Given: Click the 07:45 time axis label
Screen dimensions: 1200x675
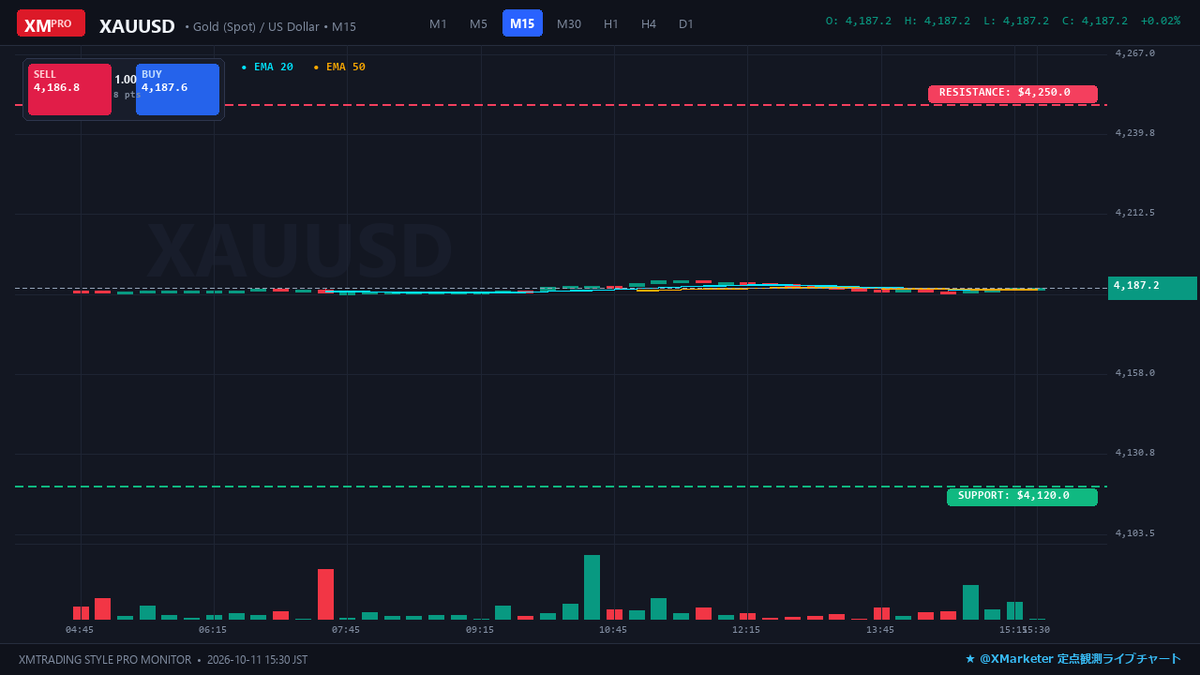Looking at the screenshot, I should click(x=346, y=630).
